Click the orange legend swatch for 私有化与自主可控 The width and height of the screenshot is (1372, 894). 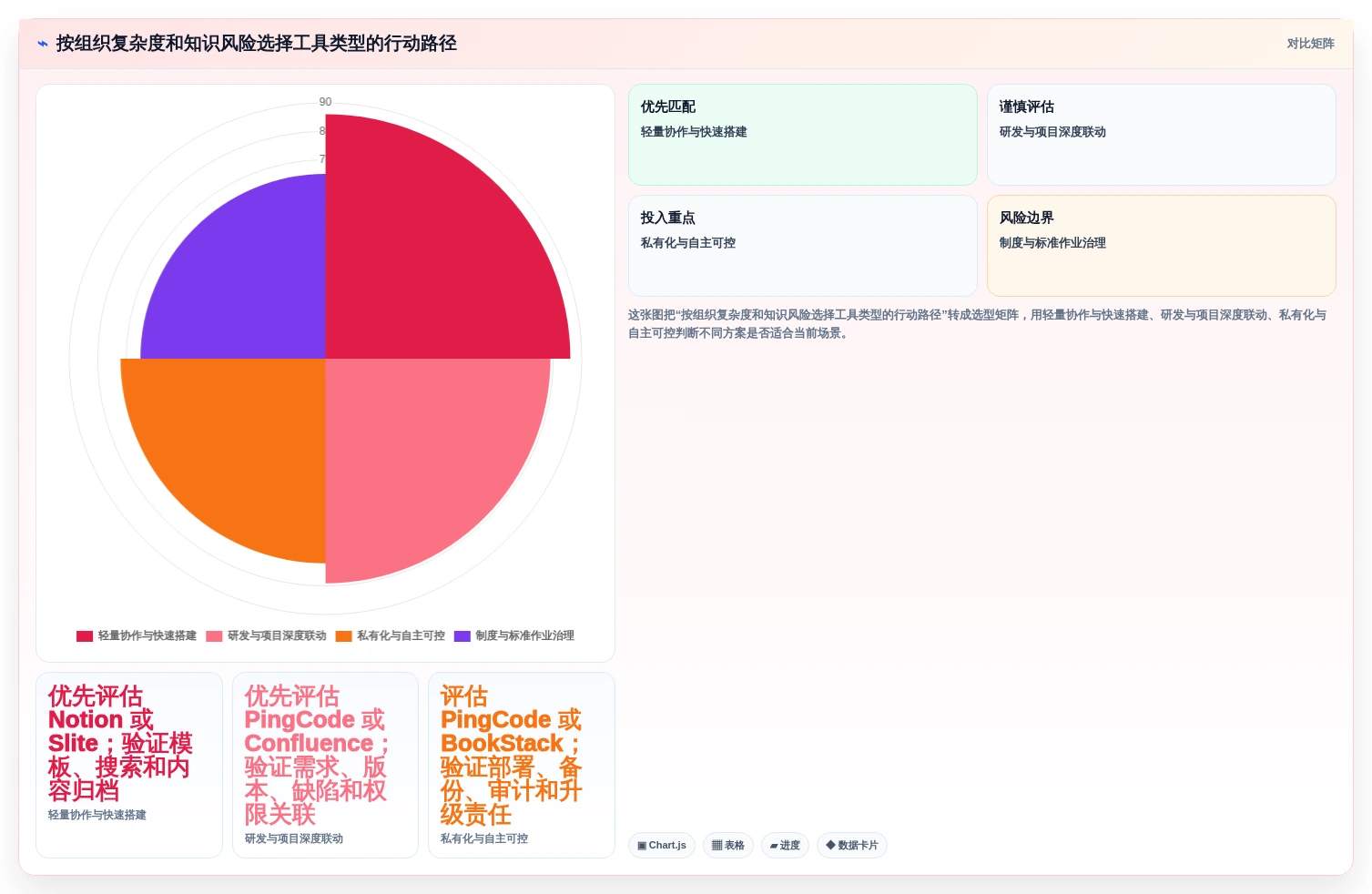(343, 636)
